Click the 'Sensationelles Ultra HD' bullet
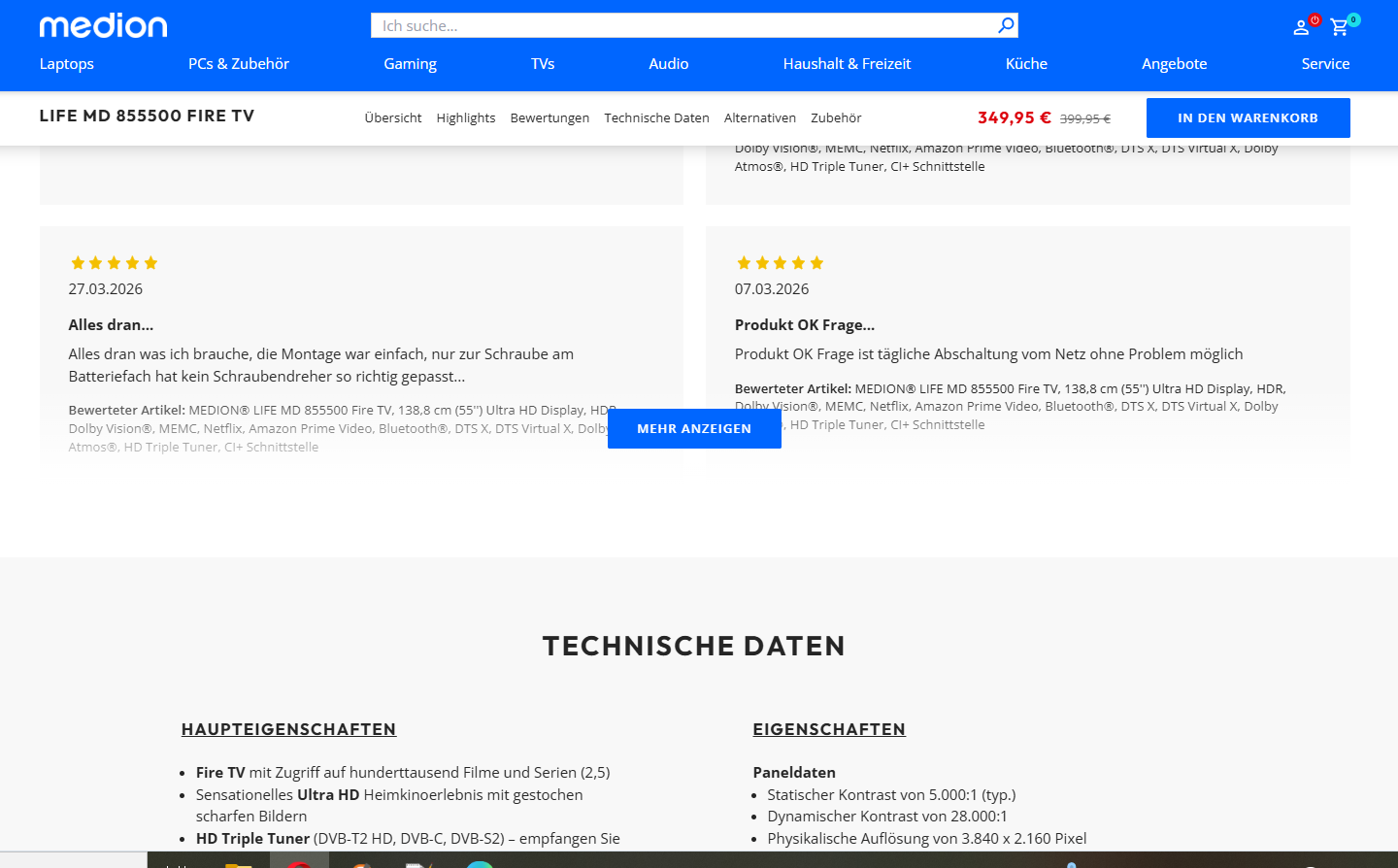 coord(389,806)
